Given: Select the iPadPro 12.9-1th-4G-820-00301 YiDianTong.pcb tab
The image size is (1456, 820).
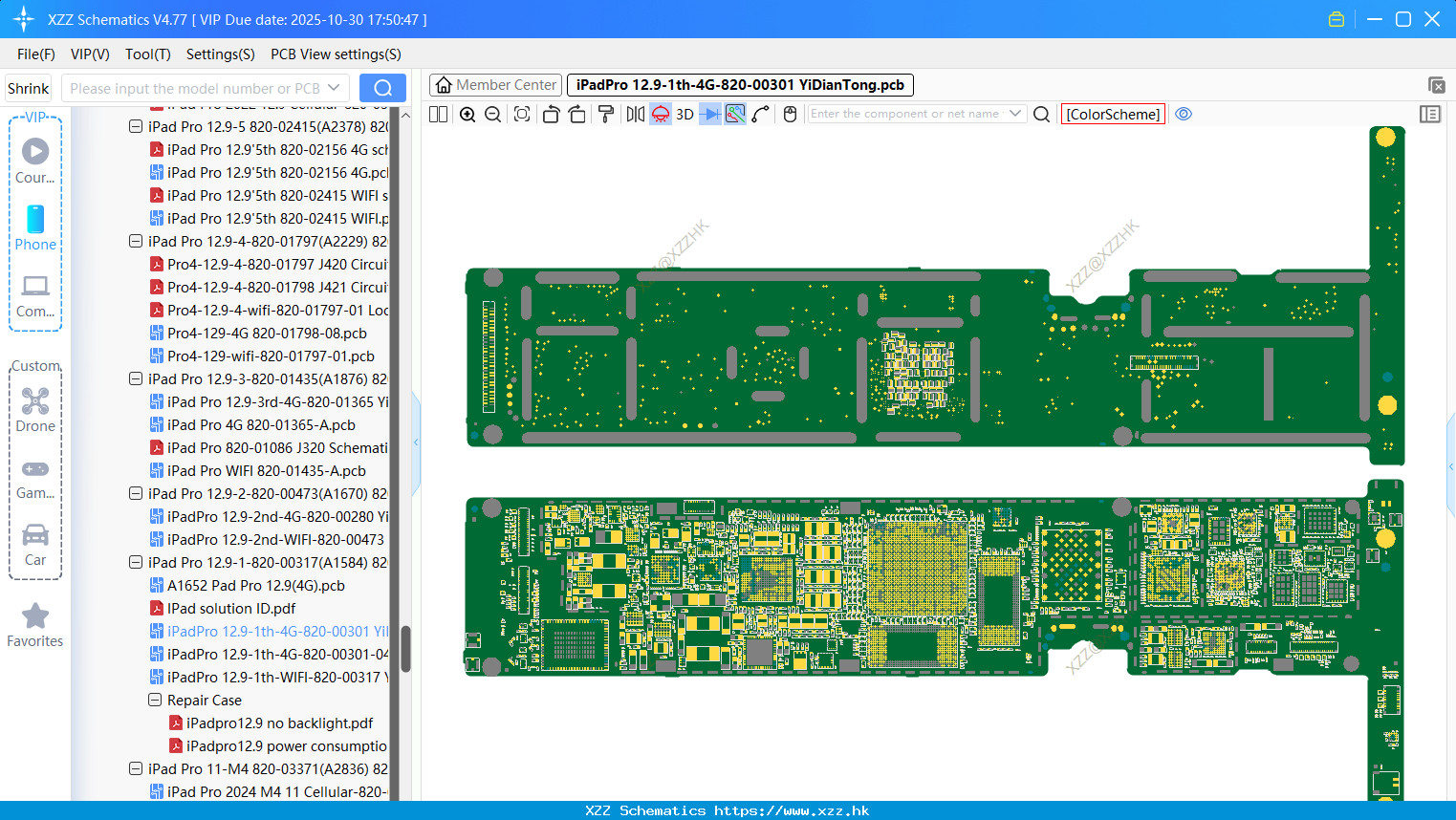Looking at the screenshot, I should [x=740, y=85].
